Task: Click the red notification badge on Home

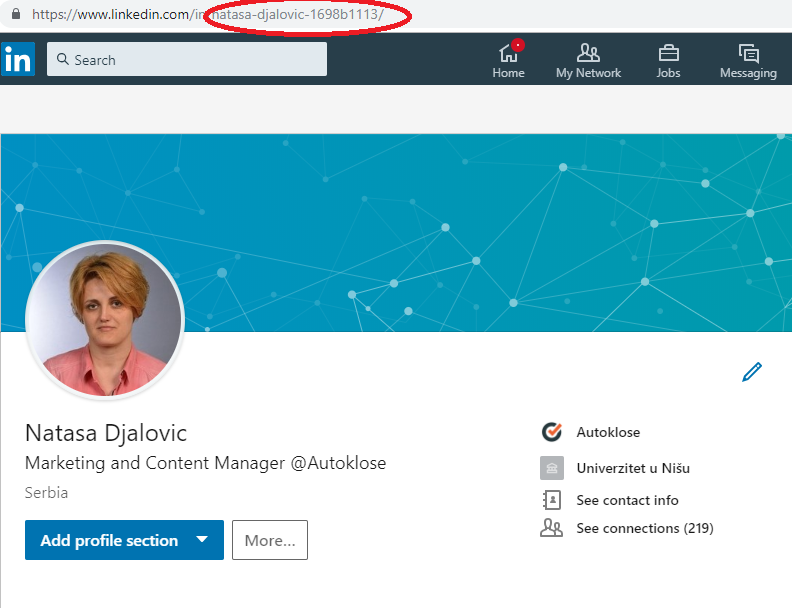Action: [518, 45]
